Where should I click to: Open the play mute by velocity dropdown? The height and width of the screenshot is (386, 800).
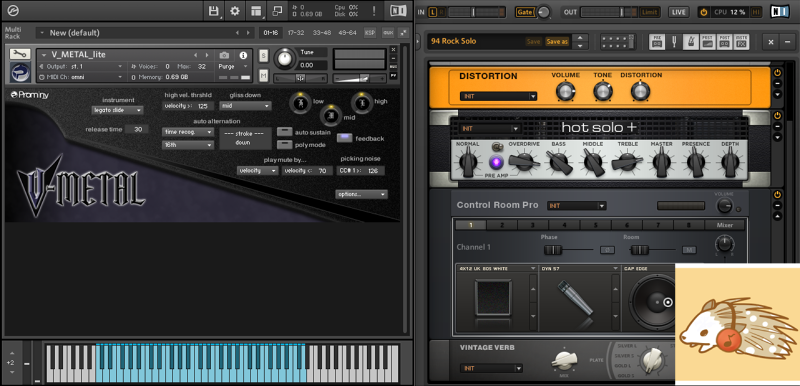coord(258,170)
